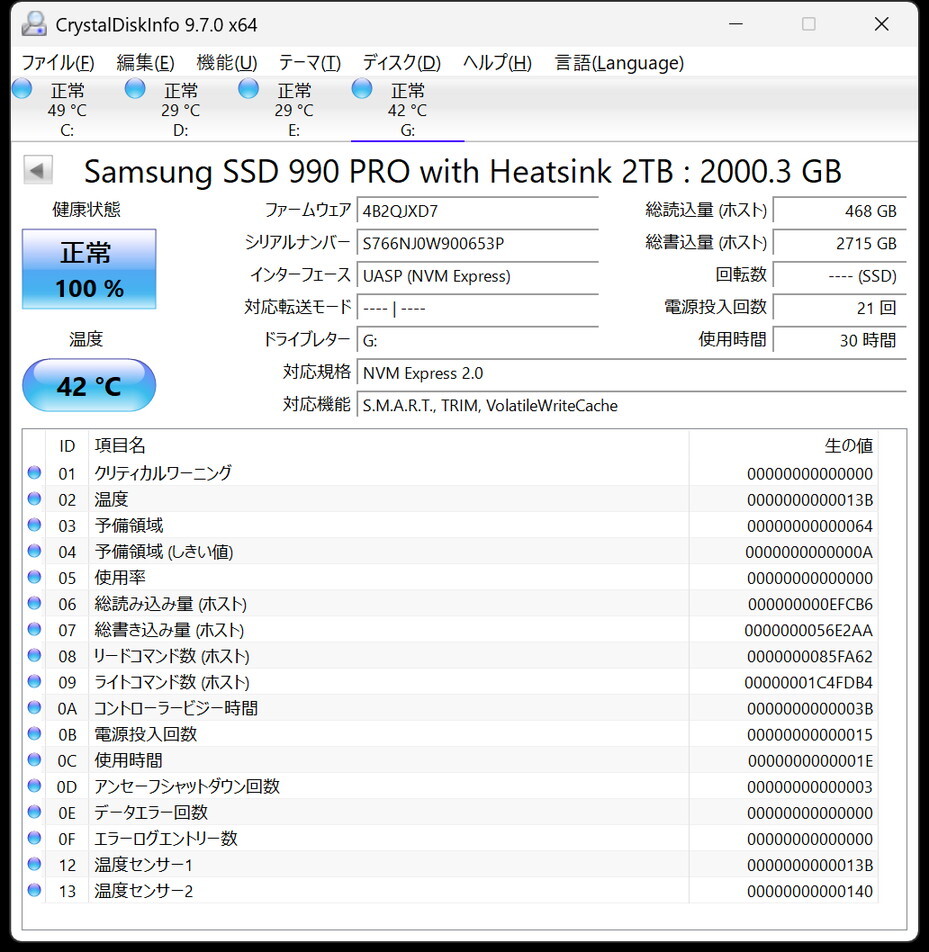Click status orb for 08 リードコマンド数 row
The width and height of the screenshot is (929, 952).
click(x=35, y=655)
